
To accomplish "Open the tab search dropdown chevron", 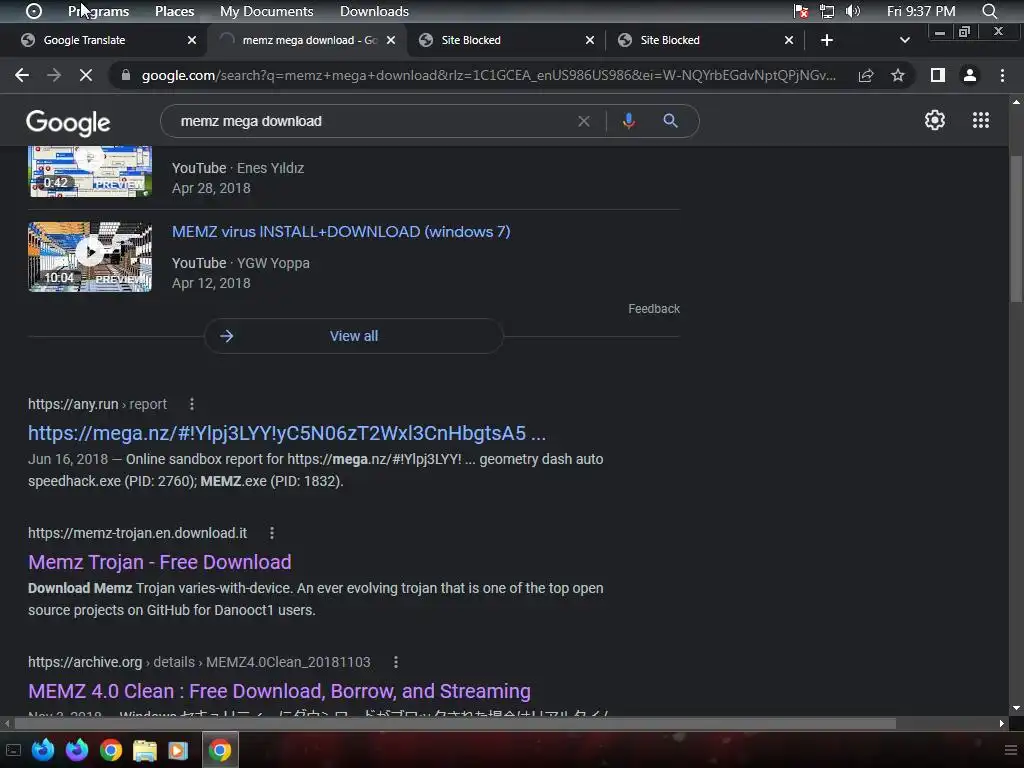I will pos(904,40).
